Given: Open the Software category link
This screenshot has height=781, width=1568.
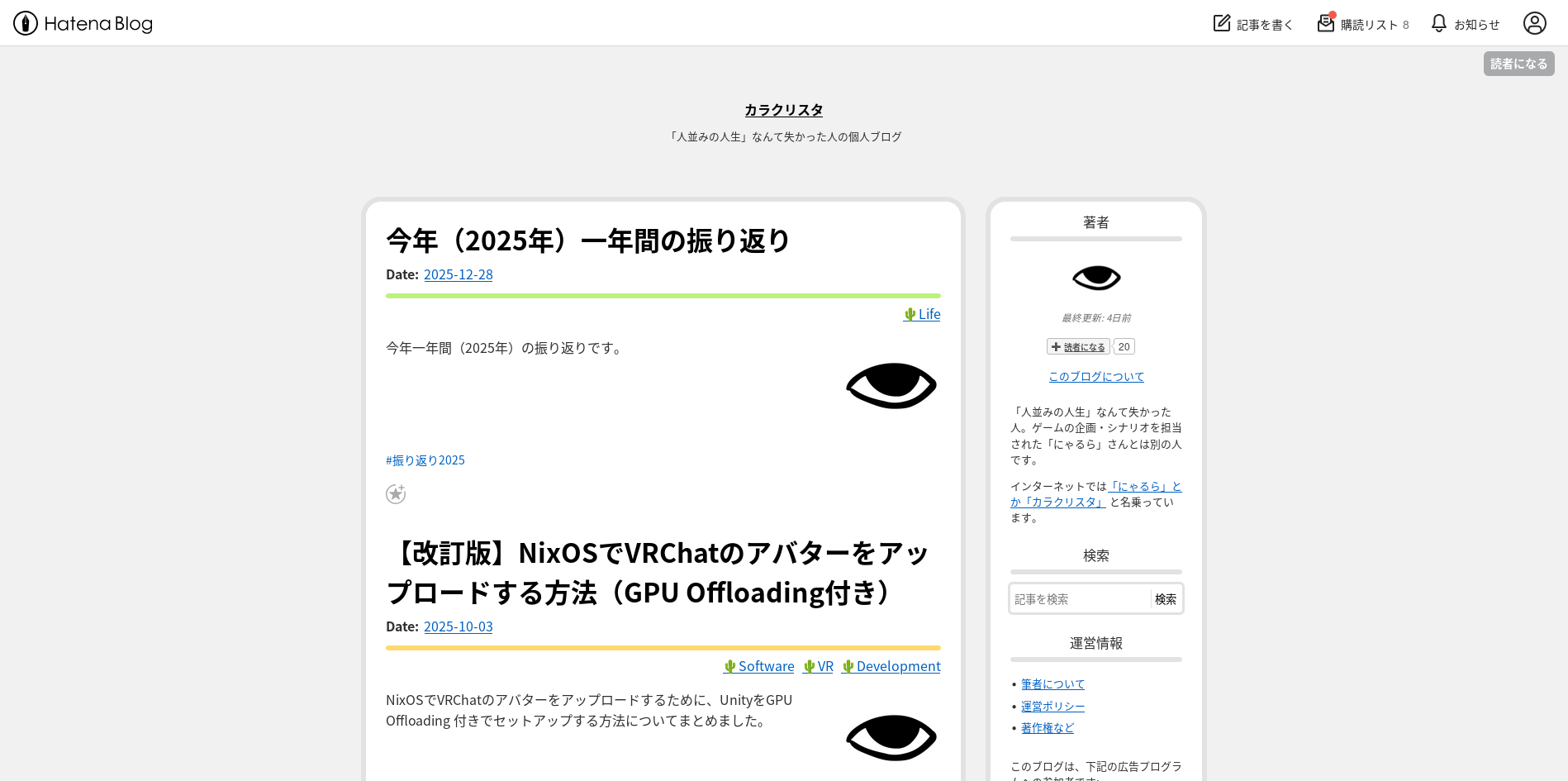Looking at the screenshot, I should (759, 666).
